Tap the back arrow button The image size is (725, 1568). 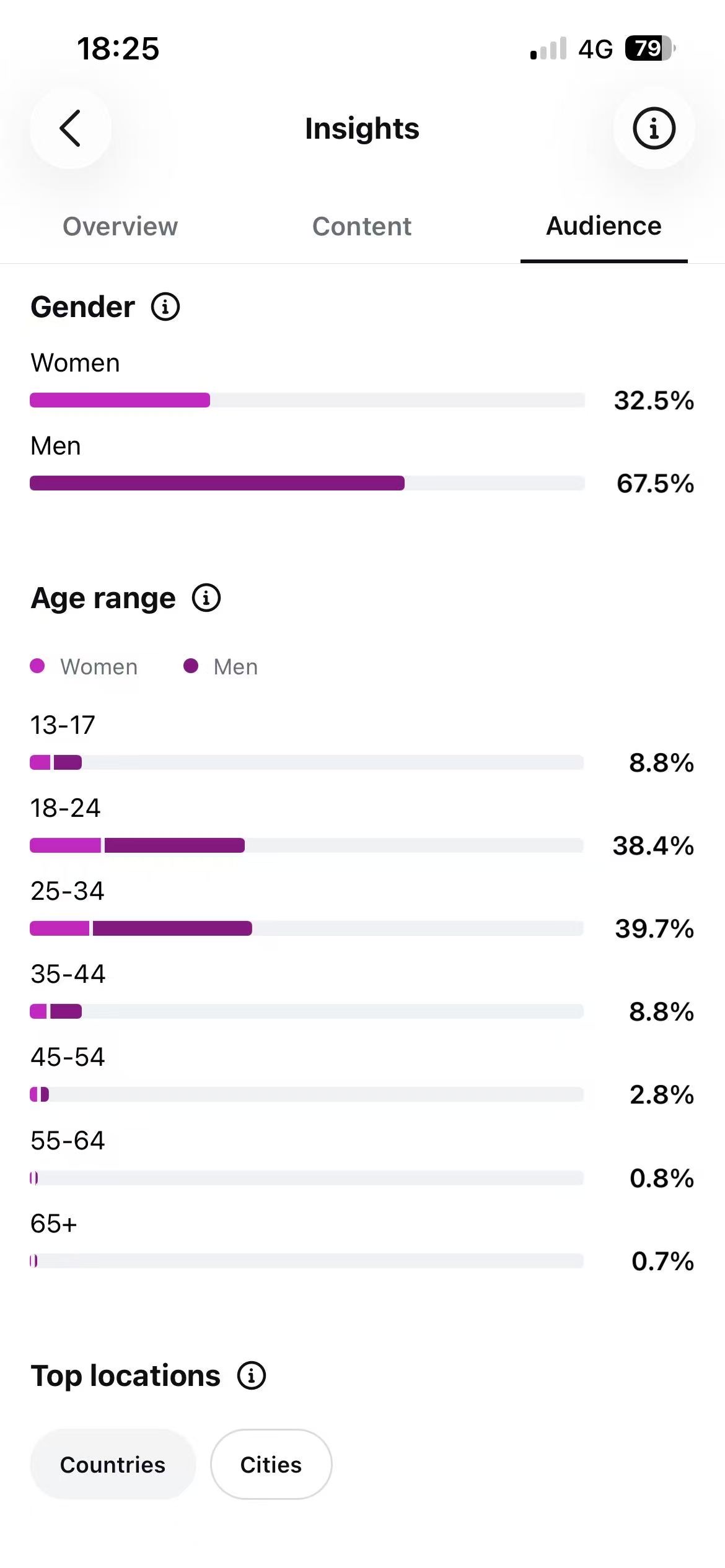click(x=71, y=128)
